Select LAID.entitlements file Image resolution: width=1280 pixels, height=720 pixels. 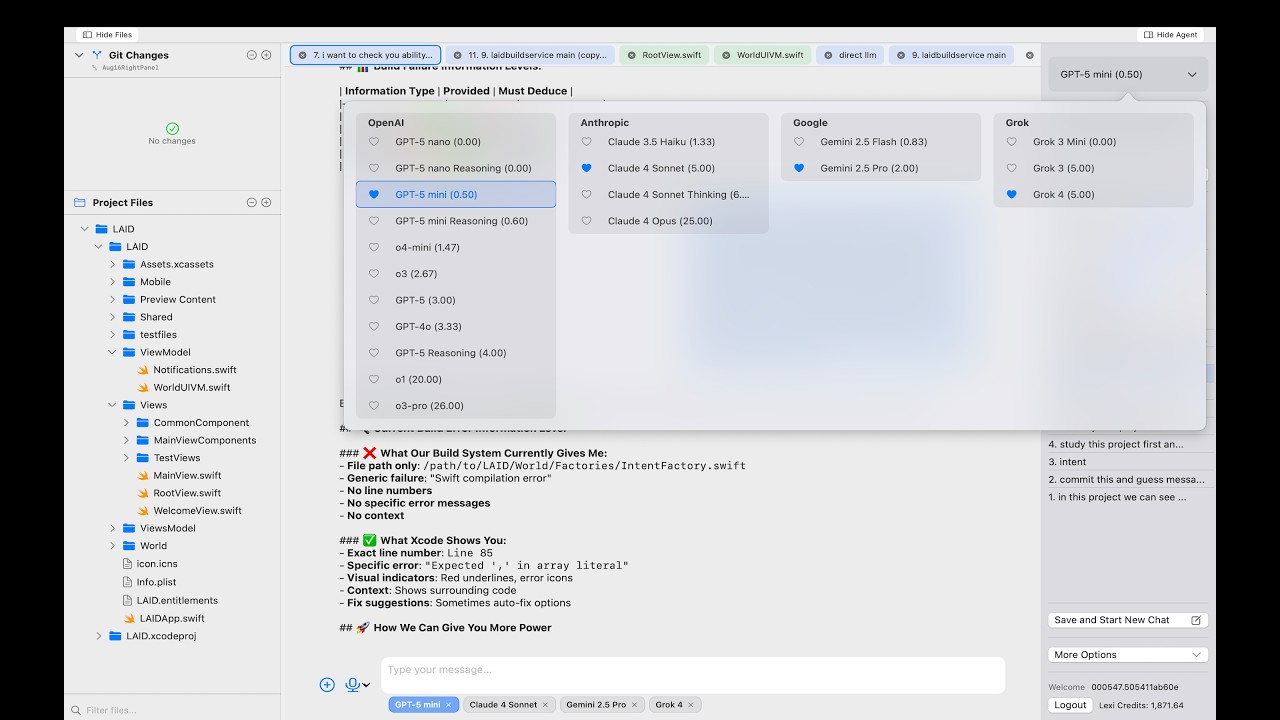(177, 601)
